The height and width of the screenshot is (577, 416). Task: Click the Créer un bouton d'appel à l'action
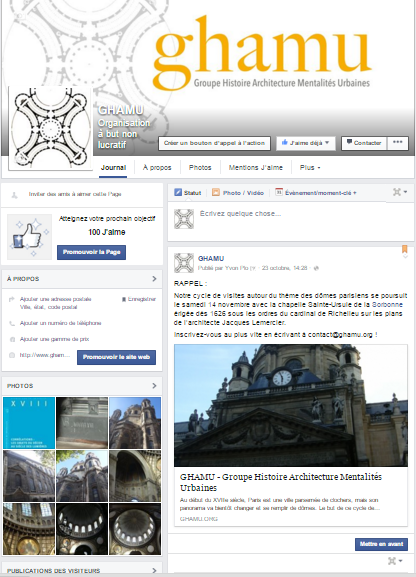coord(214,143)
